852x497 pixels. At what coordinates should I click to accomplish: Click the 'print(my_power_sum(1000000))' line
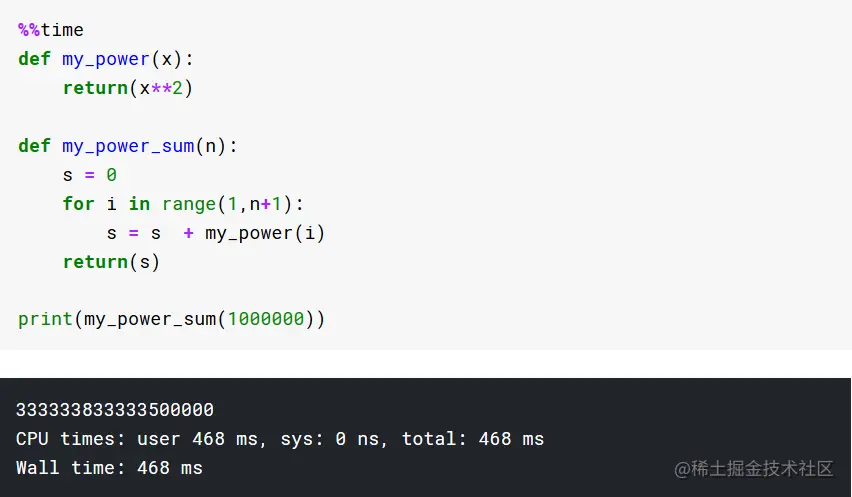(171, 319)
